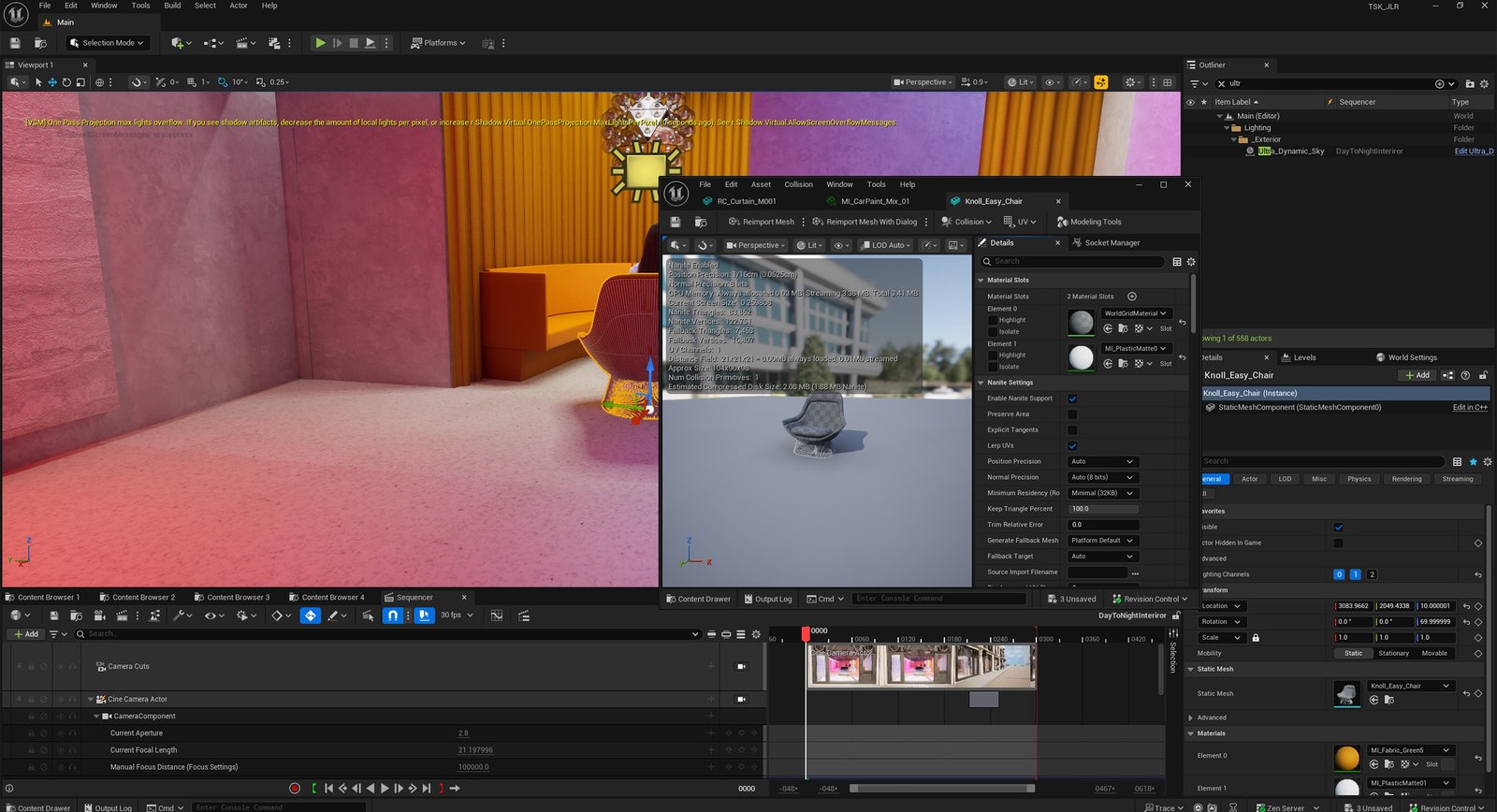Viewport: 1497px width, 812px height.
Task: Click the Keep Triangle Percent slider field
Action: [x=1103, y=509]
